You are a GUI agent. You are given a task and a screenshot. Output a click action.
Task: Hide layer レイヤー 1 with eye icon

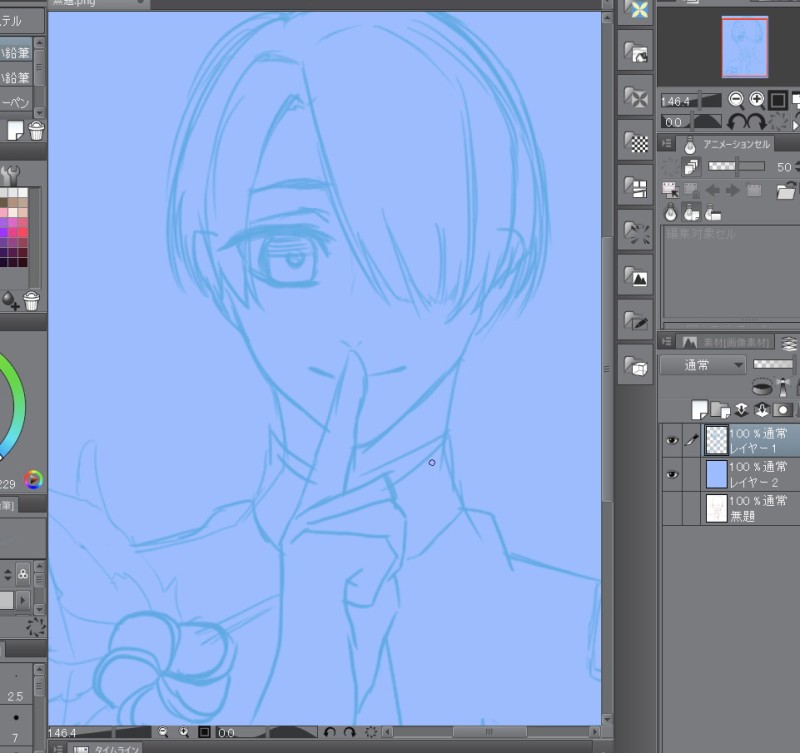pyautogui.click(x=672, y=440)
